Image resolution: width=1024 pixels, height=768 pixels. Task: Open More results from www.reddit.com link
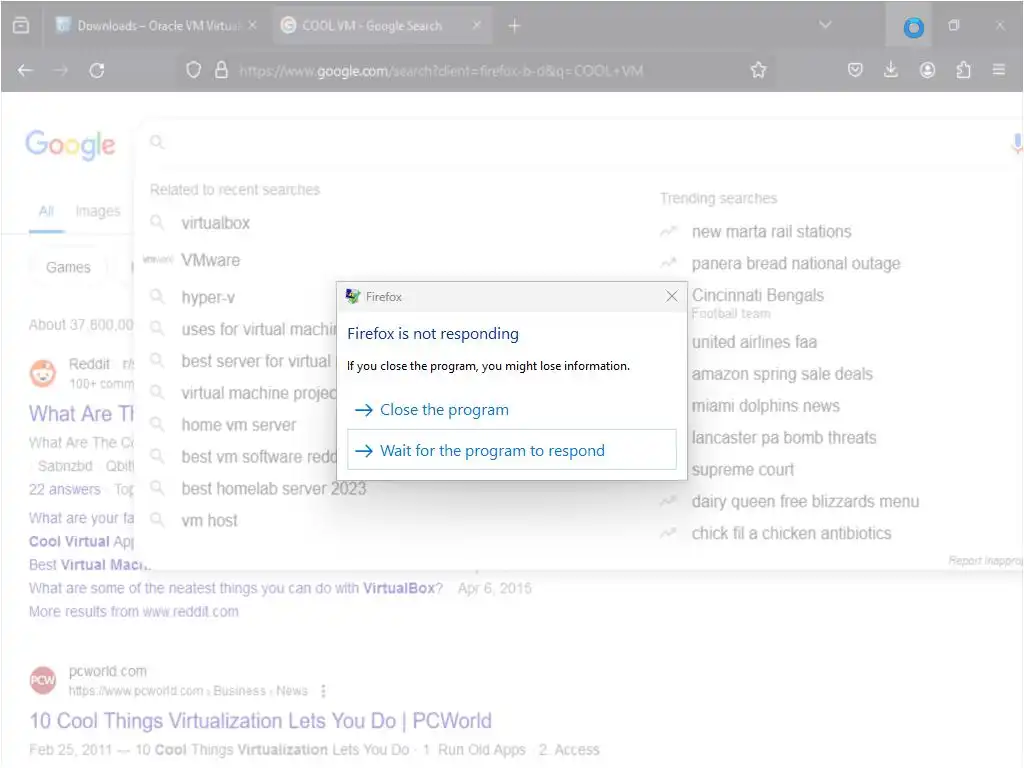click(x=134, y=612)
